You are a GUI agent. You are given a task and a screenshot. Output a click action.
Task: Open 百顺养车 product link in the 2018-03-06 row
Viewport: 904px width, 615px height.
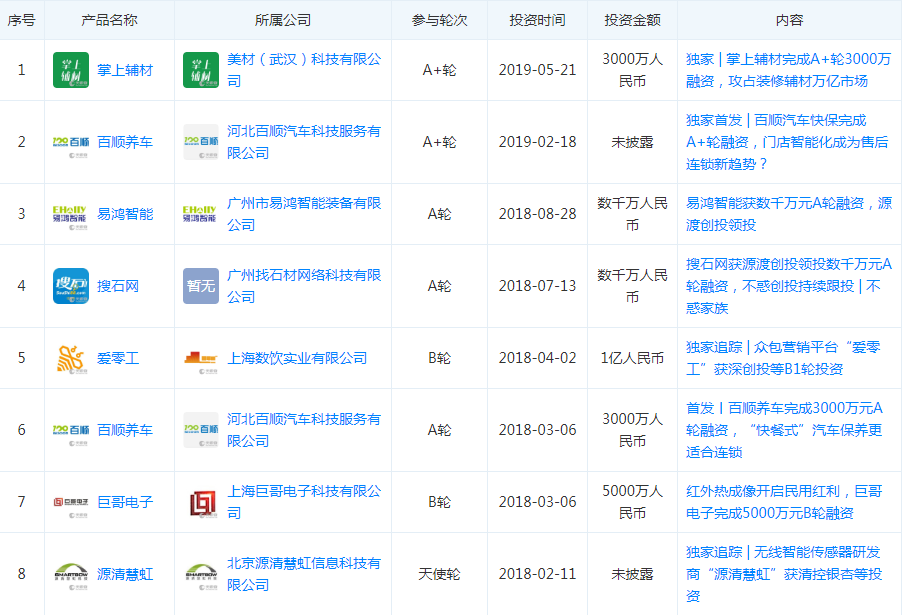(125, 431)
